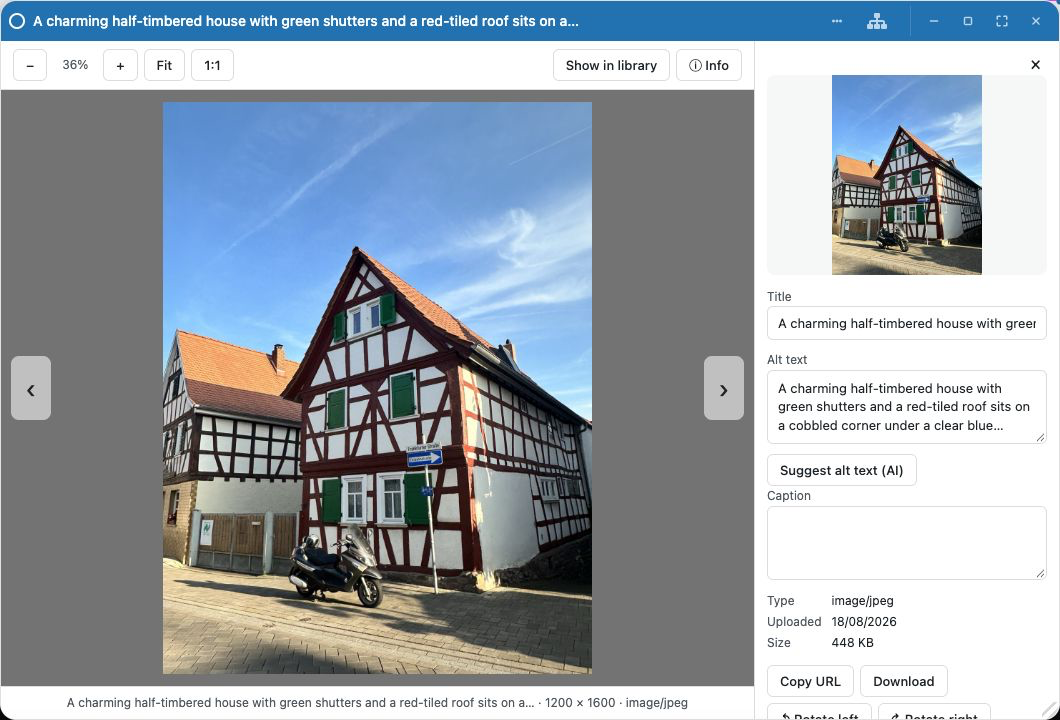Click the sitemap hierarchy icon in title bar
1060x720 pixels.
point(877,21)
